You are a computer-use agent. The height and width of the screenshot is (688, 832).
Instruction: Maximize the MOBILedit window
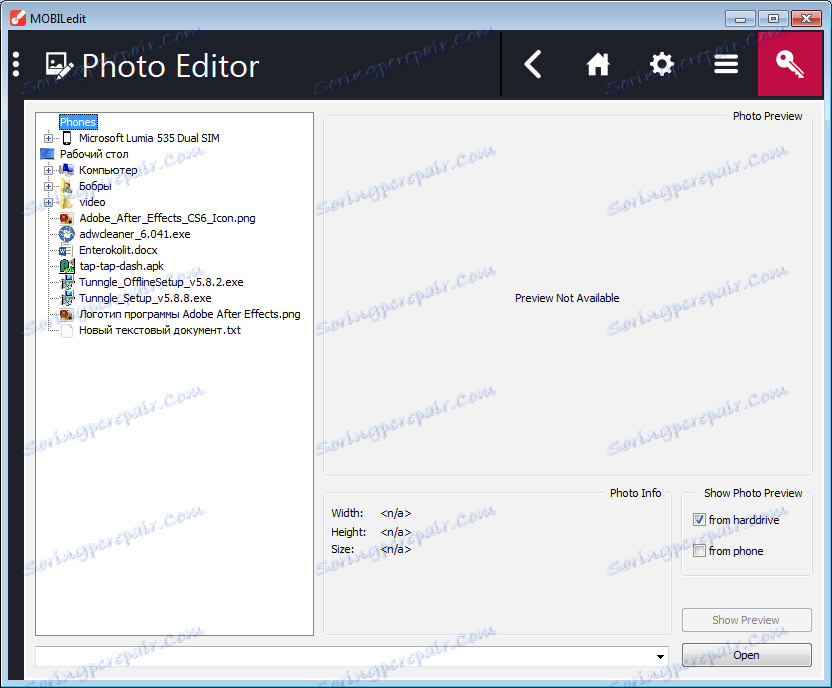[x=773, y=19]
